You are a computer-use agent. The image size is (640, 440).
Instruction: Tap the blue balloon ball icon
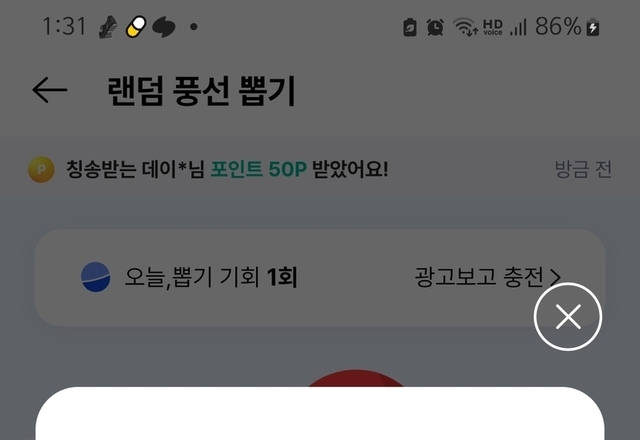point(96,277)
